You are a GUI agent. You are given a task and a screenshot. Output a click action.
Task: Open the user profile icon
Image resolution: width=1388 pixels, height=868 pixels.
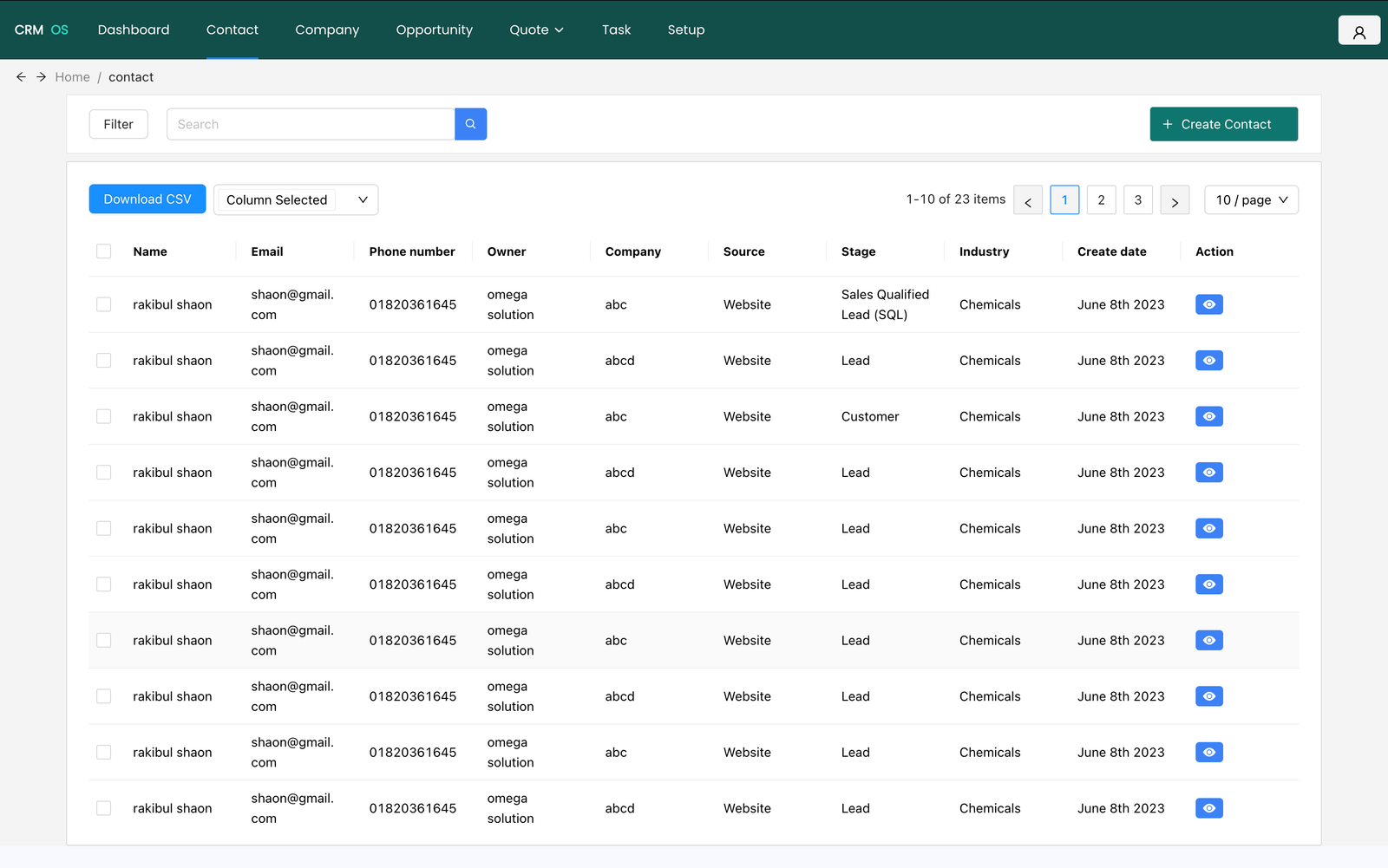(1359, 31)
